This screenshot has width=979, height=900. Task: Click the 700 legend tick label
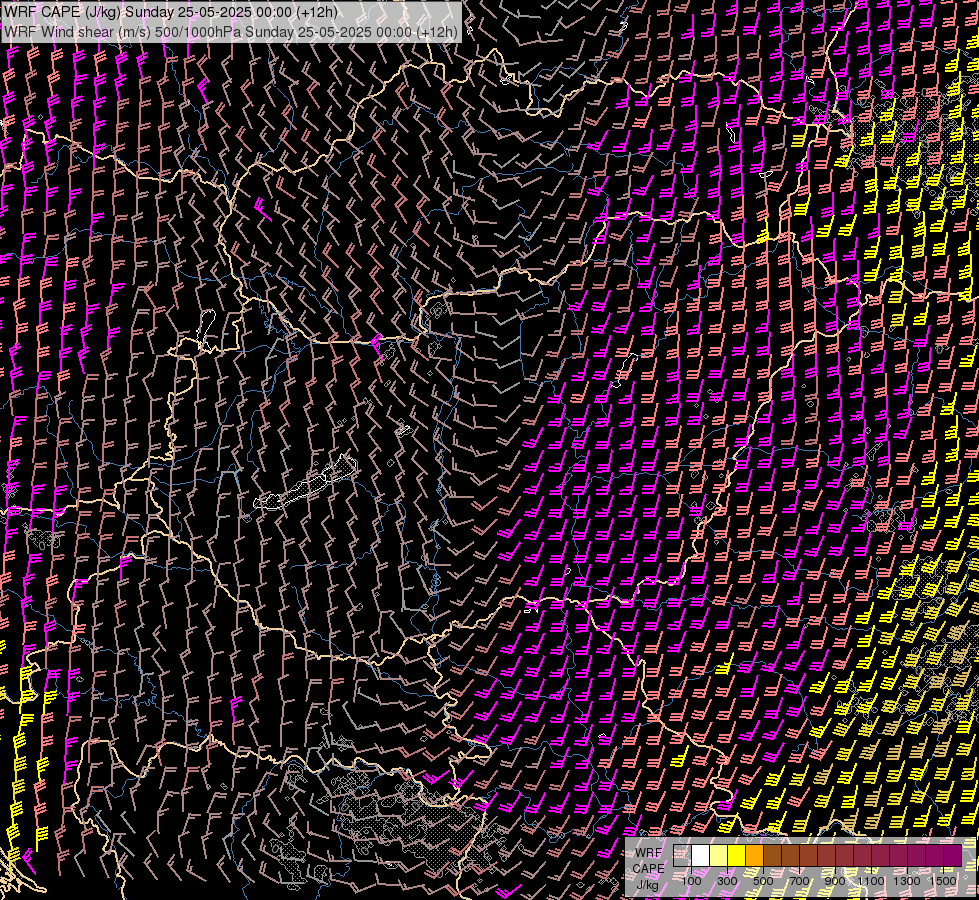(x=799, y=881)
